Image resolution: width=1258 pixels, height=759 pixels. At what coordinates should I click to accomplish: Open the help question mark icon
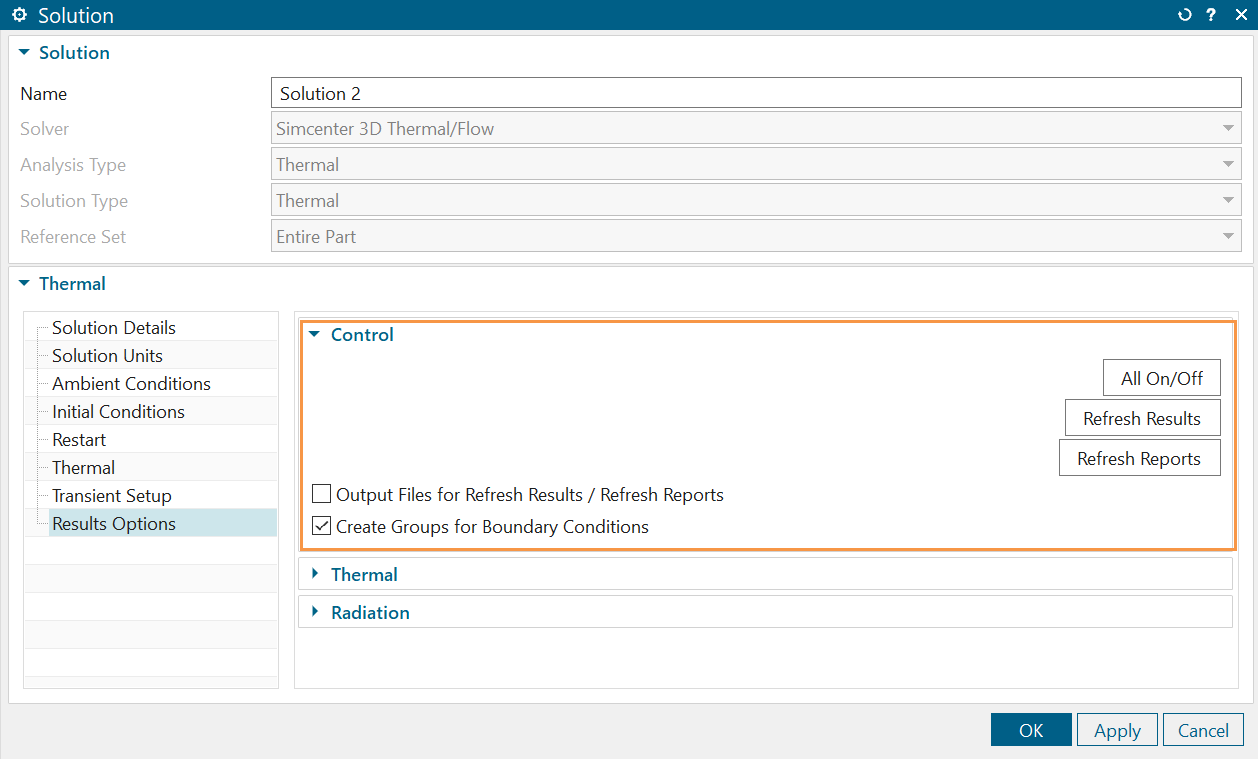[x=1211, y=15]
